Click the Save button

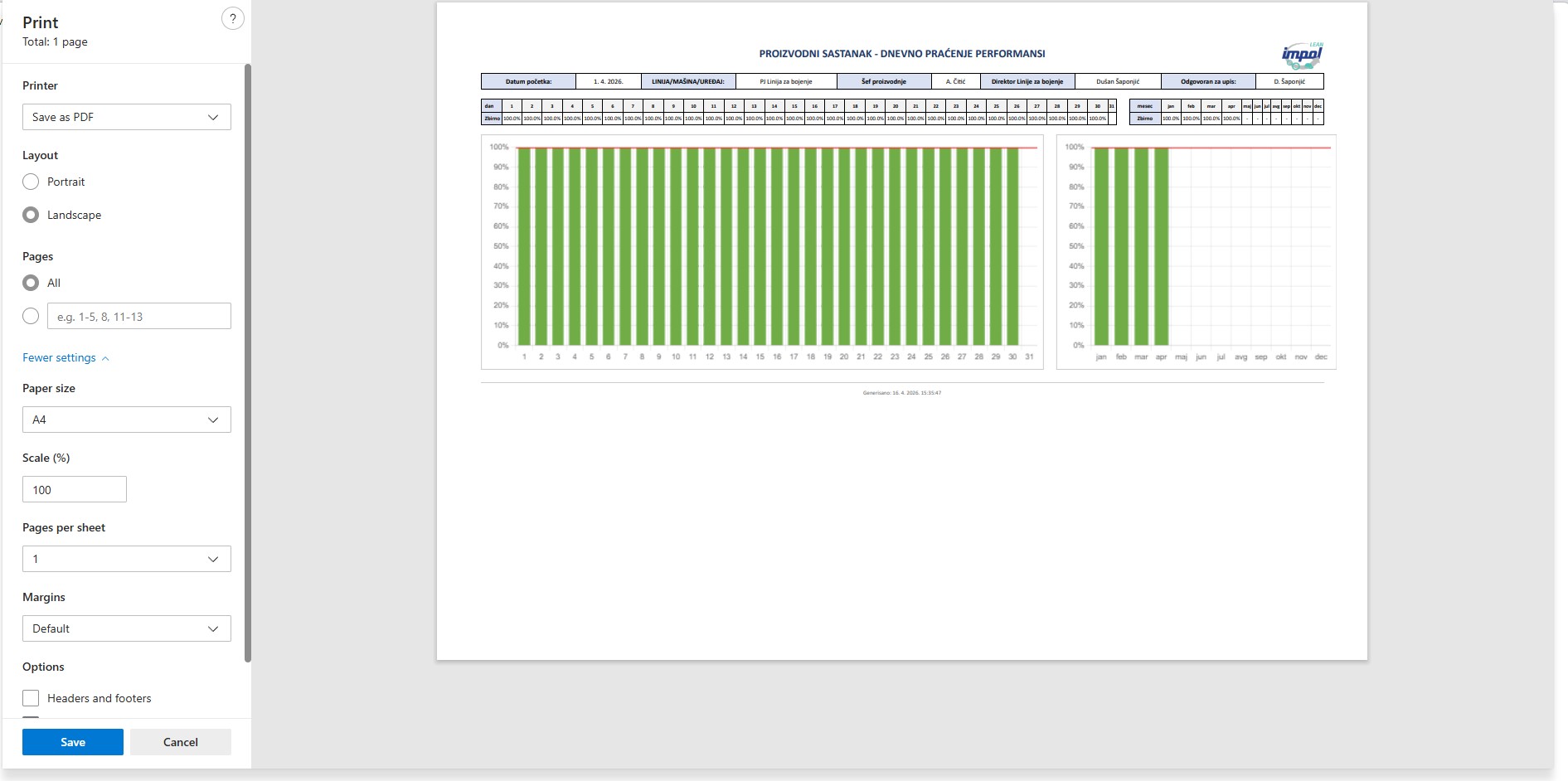pyautogui.click(x=73, y=742)
